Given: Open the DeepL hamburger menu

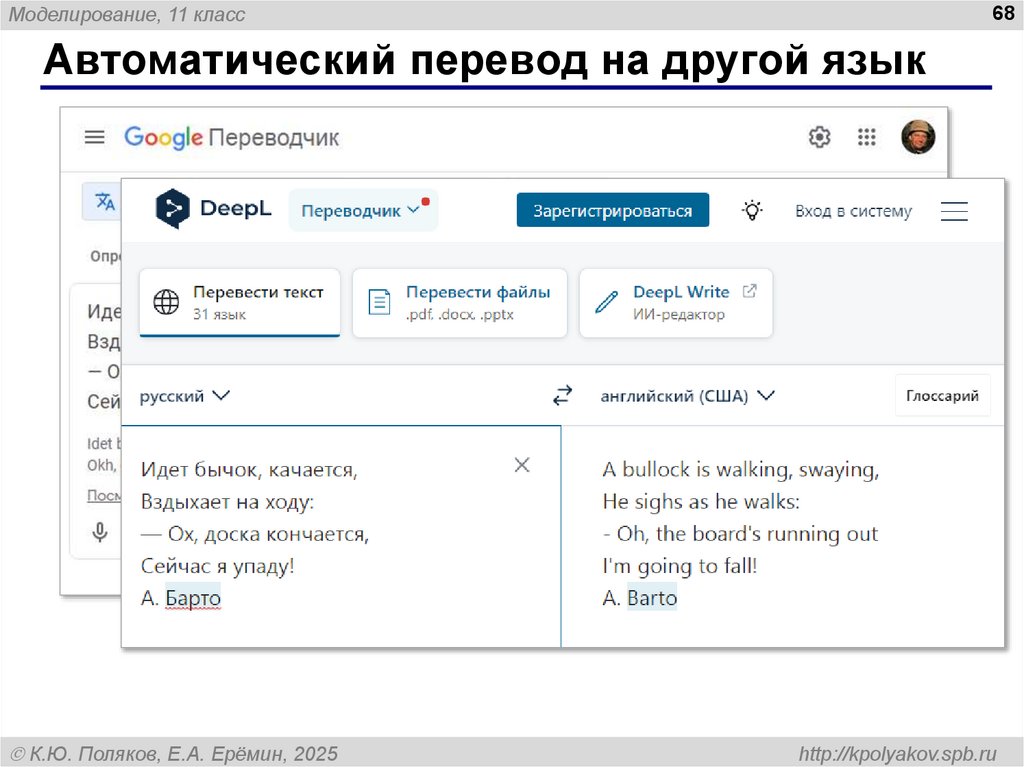Looking at the screenshot, I should 954,211.
